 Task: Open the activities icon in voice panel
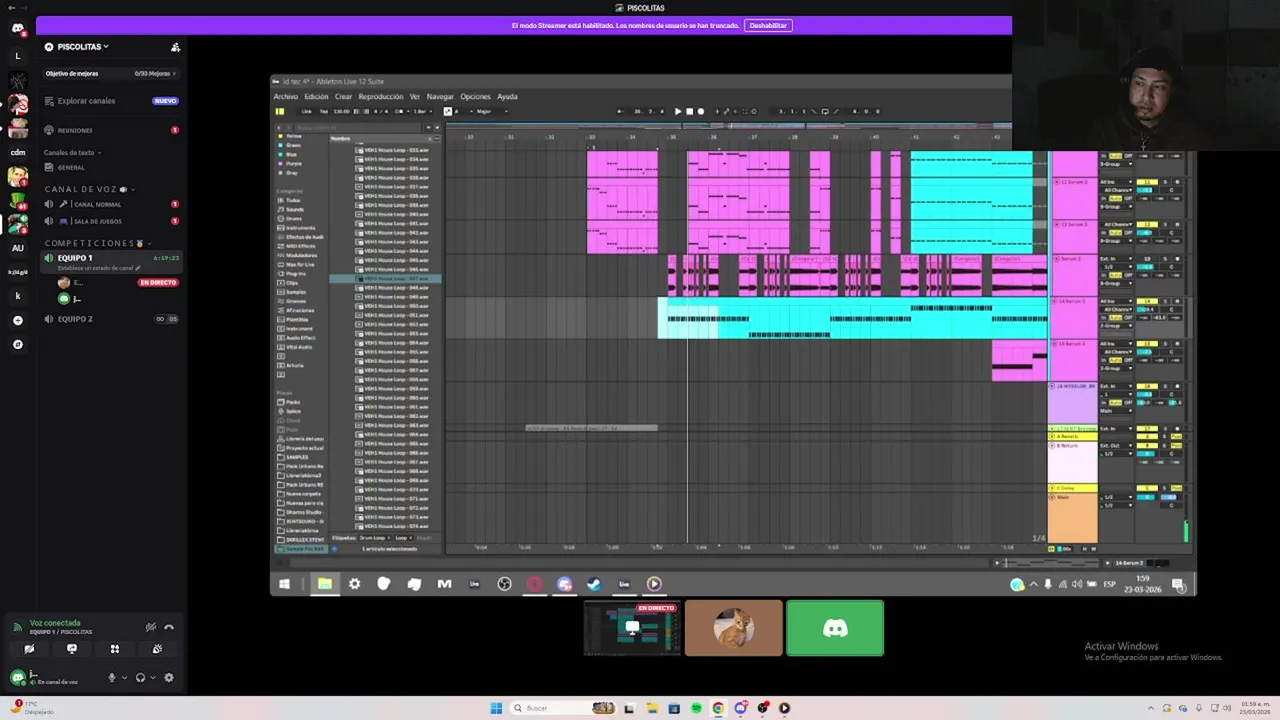(115, 649)
